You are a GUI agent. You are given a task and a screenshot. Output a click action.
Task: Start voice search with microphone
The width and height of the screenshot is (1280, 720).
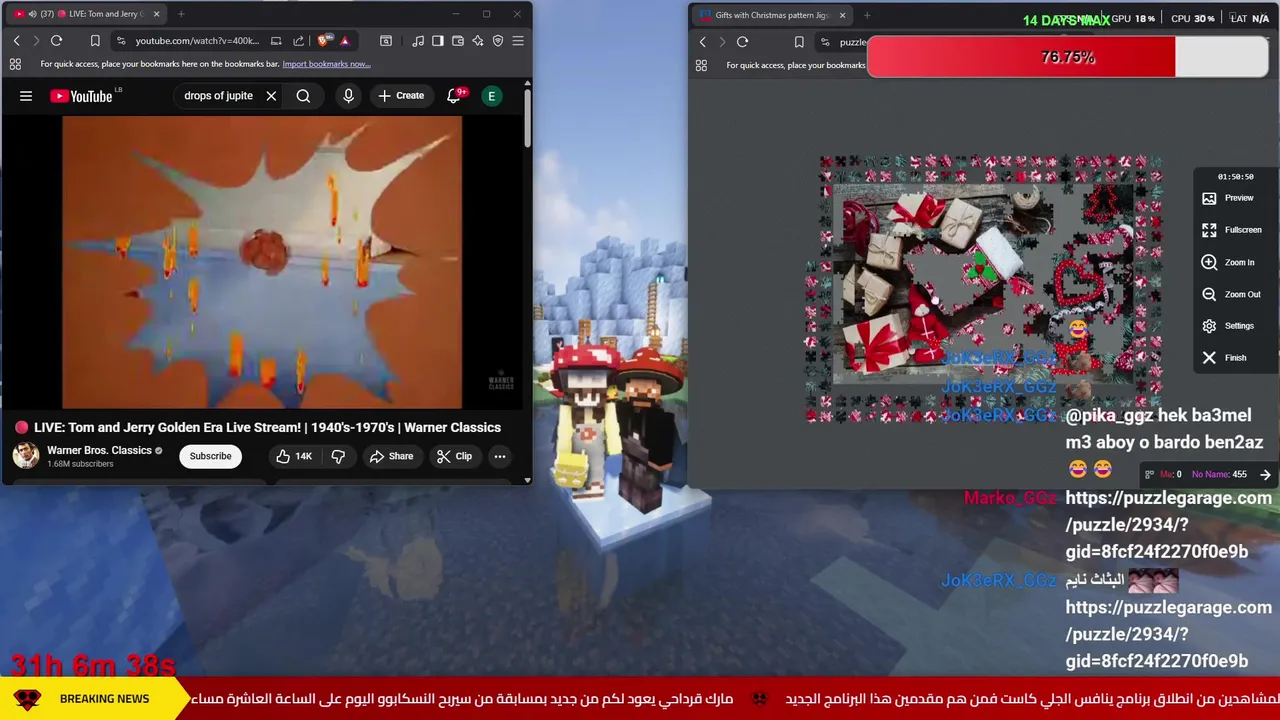348,96
